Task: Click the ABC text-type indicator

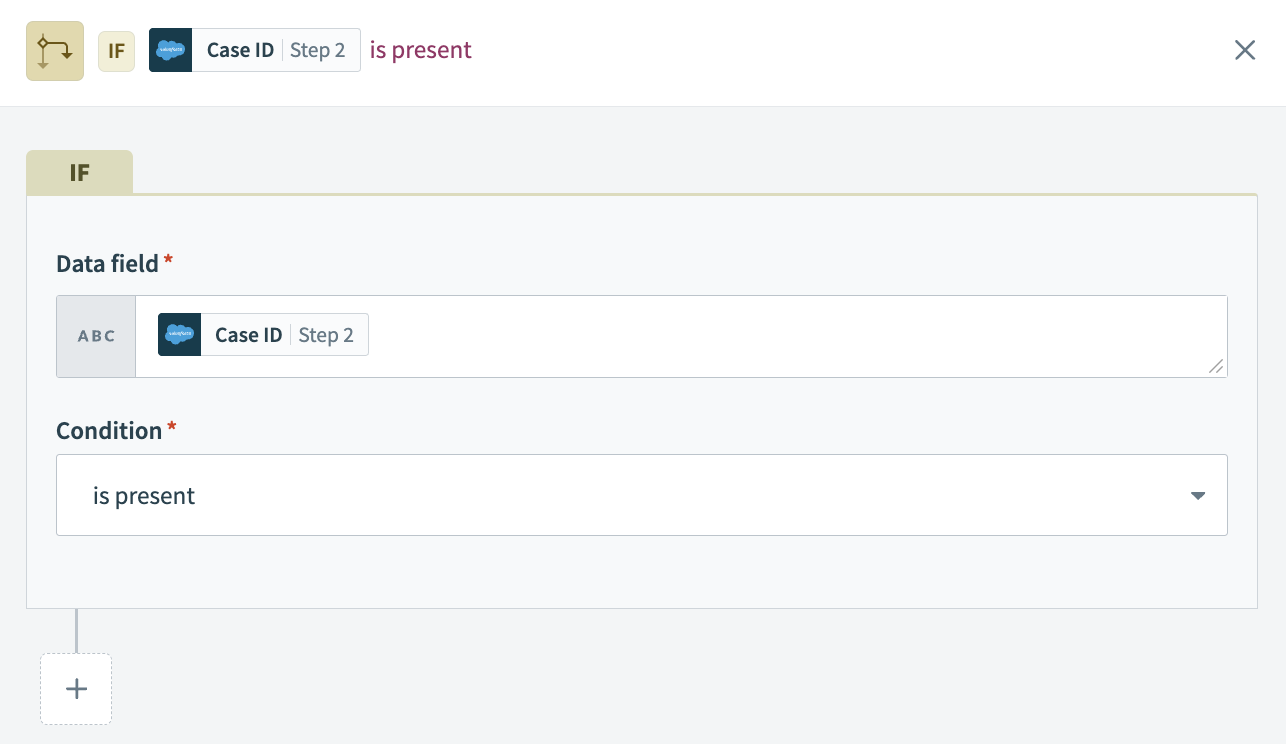Action: point(97,336)
